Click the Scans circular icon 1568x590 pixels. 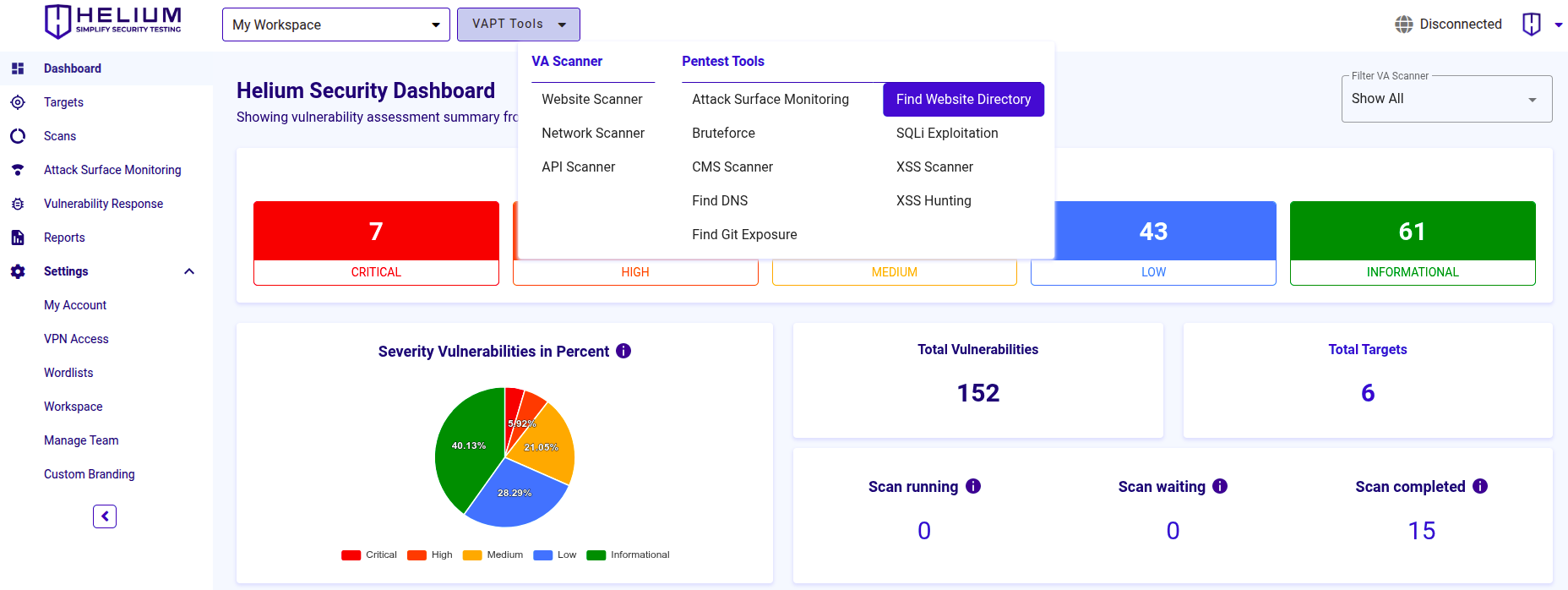point(18,136)
